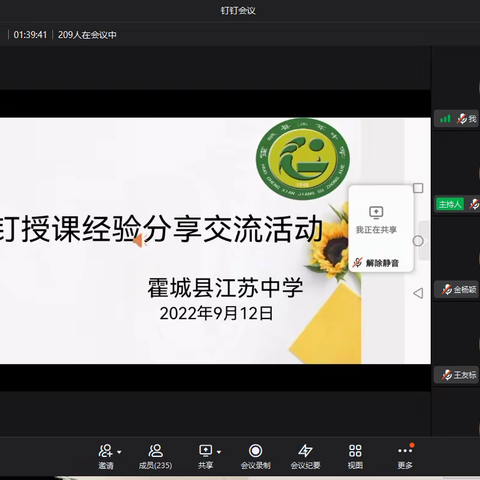Click the 霍城县江苏中学 text on slide
480x480 pixels.
(225, 288)
